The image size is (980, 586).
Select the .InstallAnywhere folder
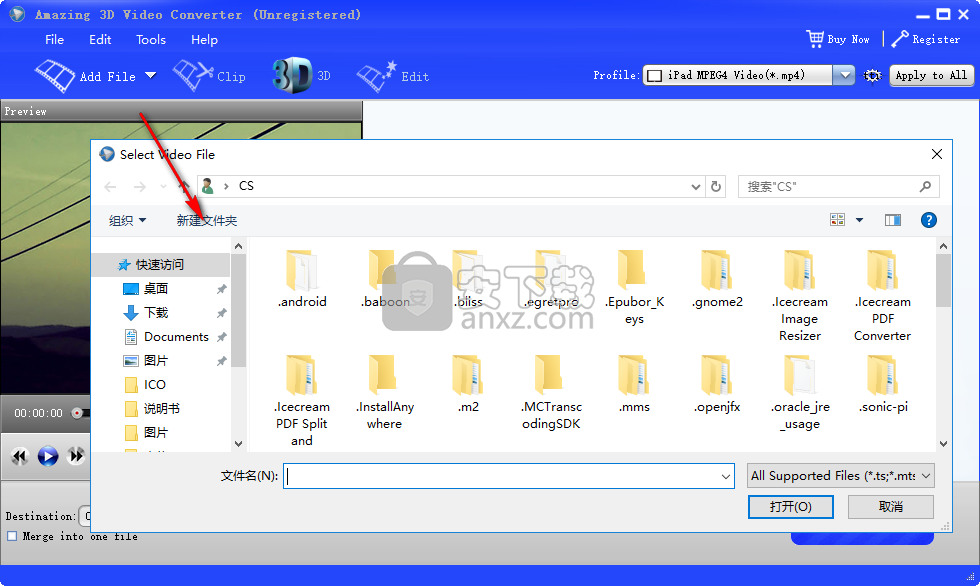(x=384, y=393)
